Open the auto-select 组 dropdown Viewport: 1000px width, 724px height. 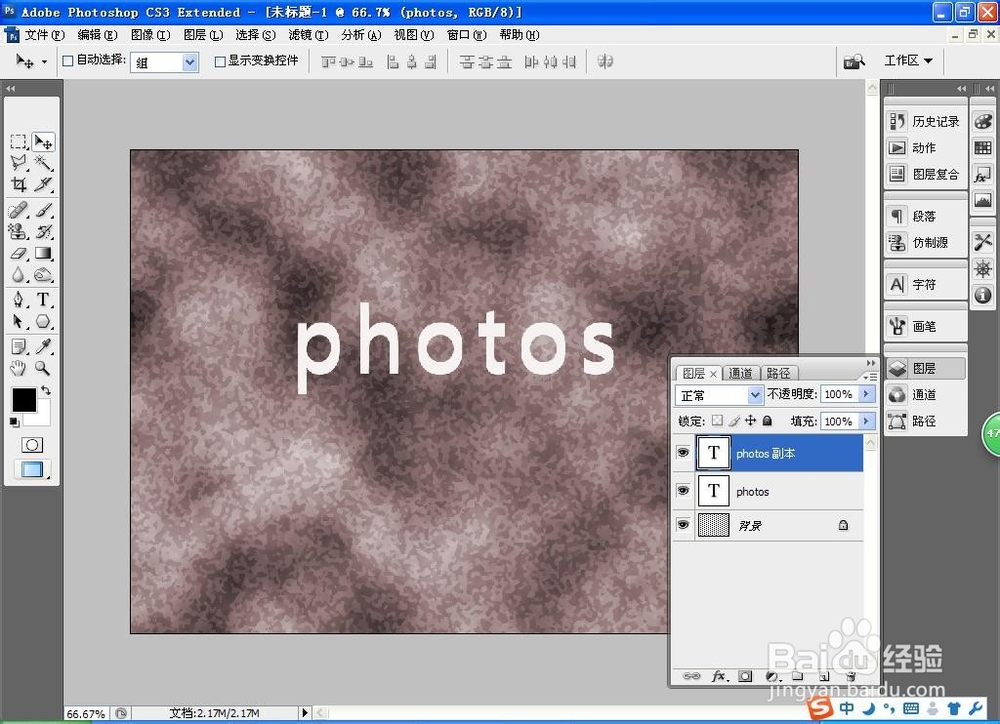tap(189, 62)
